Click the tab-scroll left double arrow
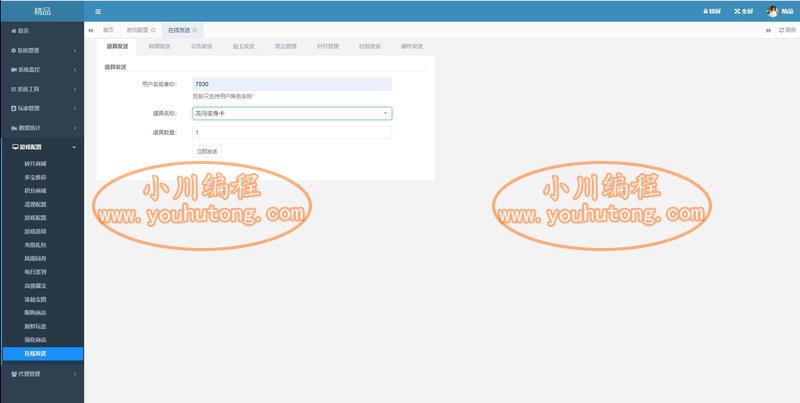 pos(91,31)
